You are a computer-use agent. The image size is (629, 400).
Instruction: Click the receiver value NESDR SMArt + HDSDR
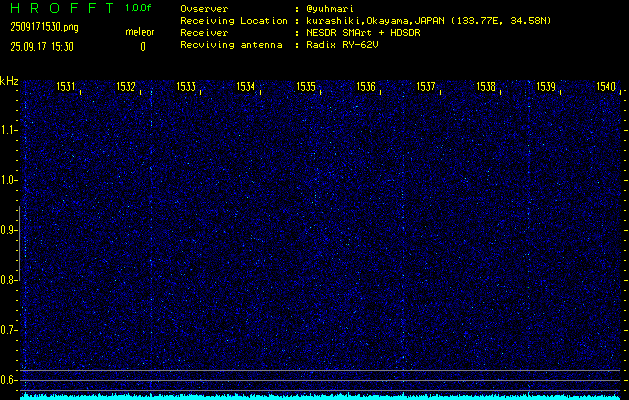[x=363, y=33]
